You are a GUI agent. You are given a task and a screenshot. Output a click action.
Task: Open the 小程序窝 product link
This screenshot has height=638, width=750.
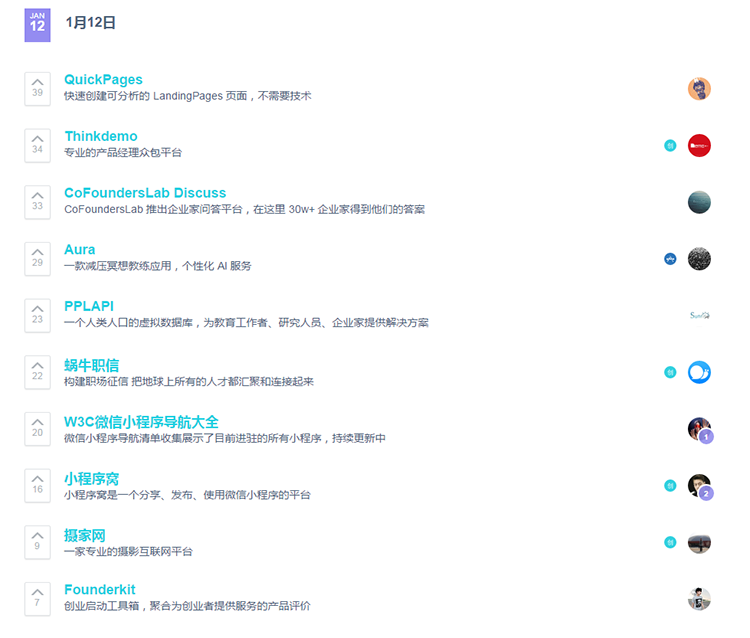pyautogui.click(x=91, y=479)
